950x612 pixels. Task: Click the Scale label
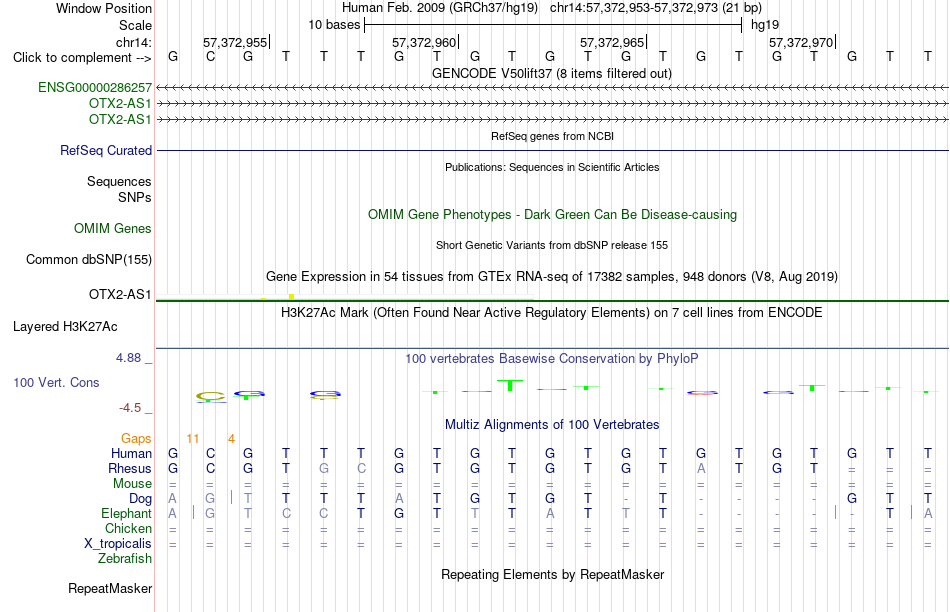(136, 25)
